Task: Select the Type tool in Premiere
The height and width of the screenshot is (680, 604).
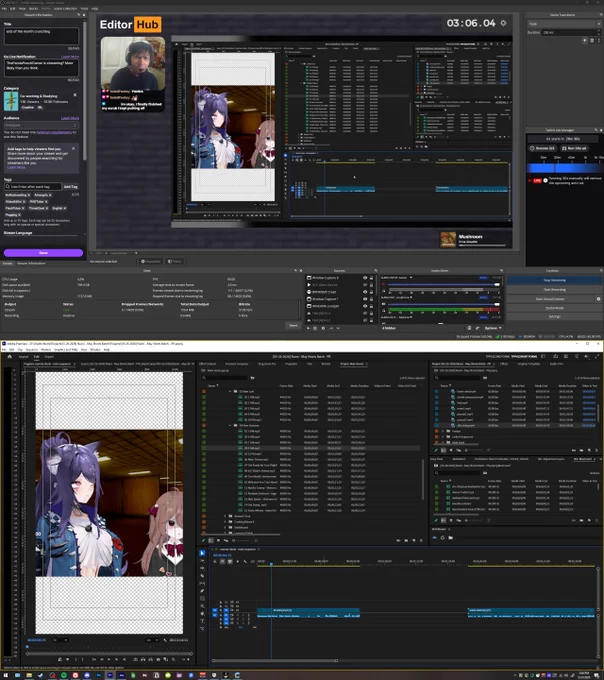Action: point(202,621)
